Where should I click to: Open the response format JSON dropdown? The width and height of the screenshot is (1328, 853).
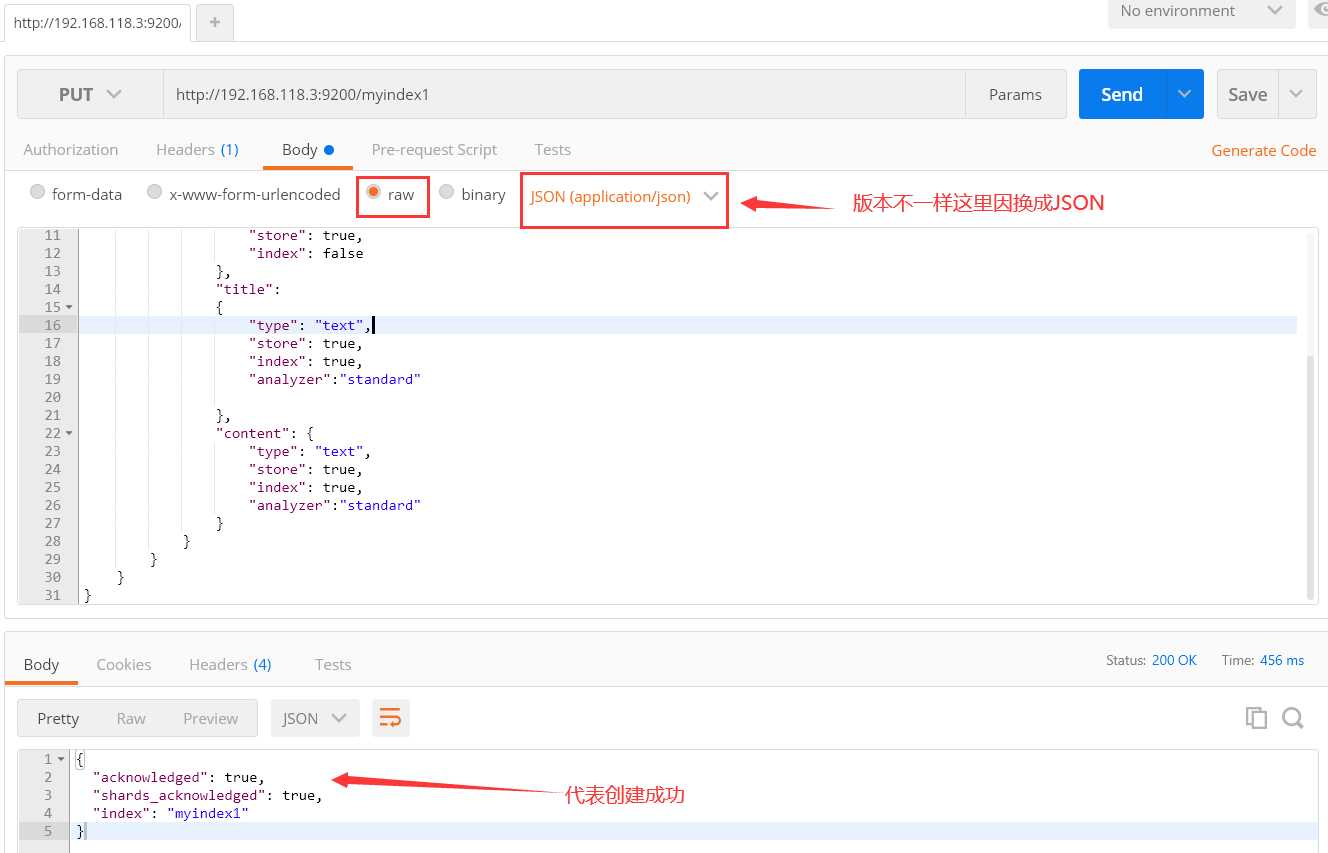315,718
